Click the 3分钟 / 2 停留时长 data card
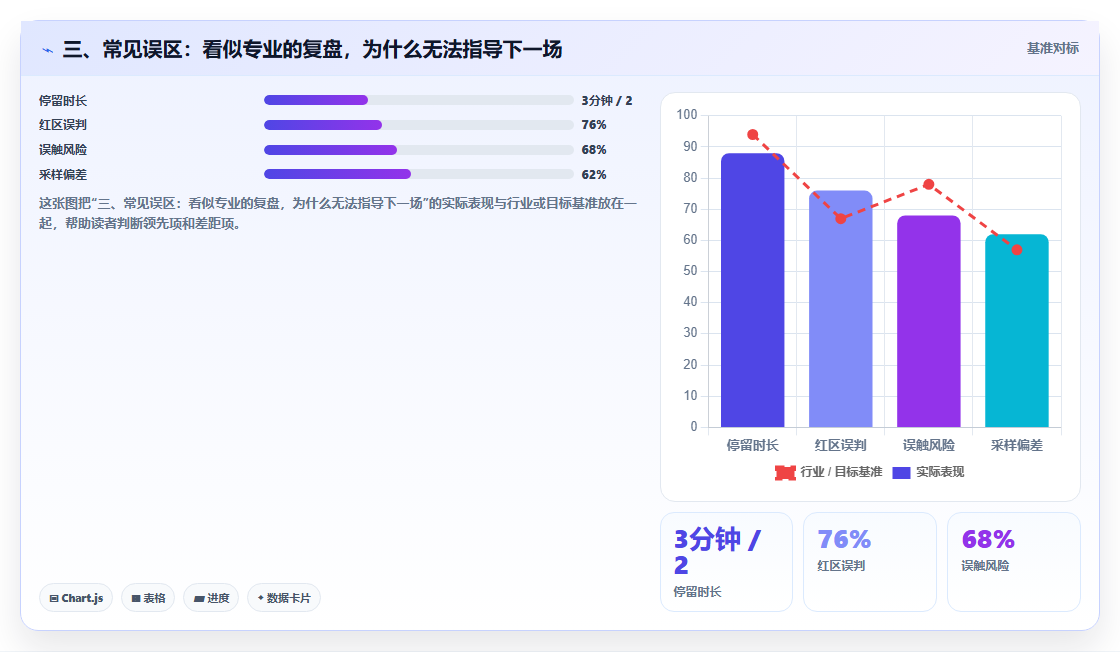 [726, 562]
